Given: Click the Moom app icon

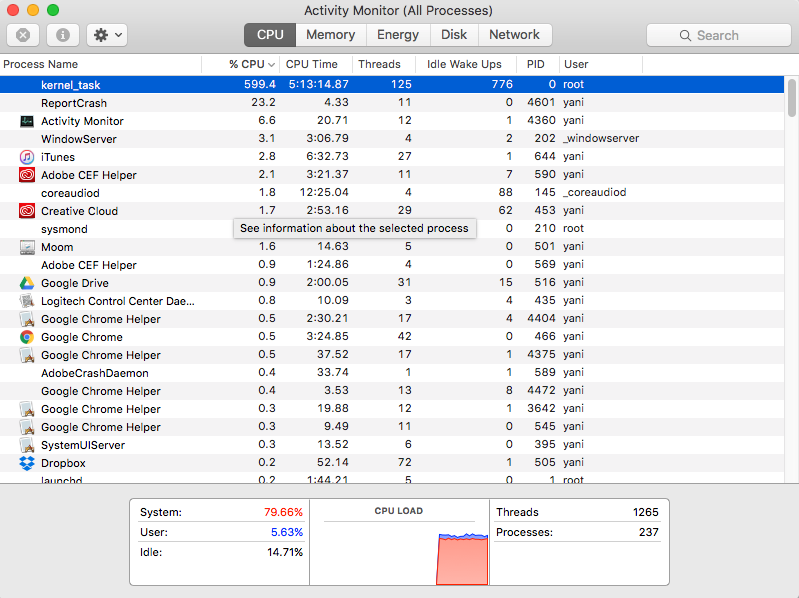Looking at the screenshot, I should [26, 247].
